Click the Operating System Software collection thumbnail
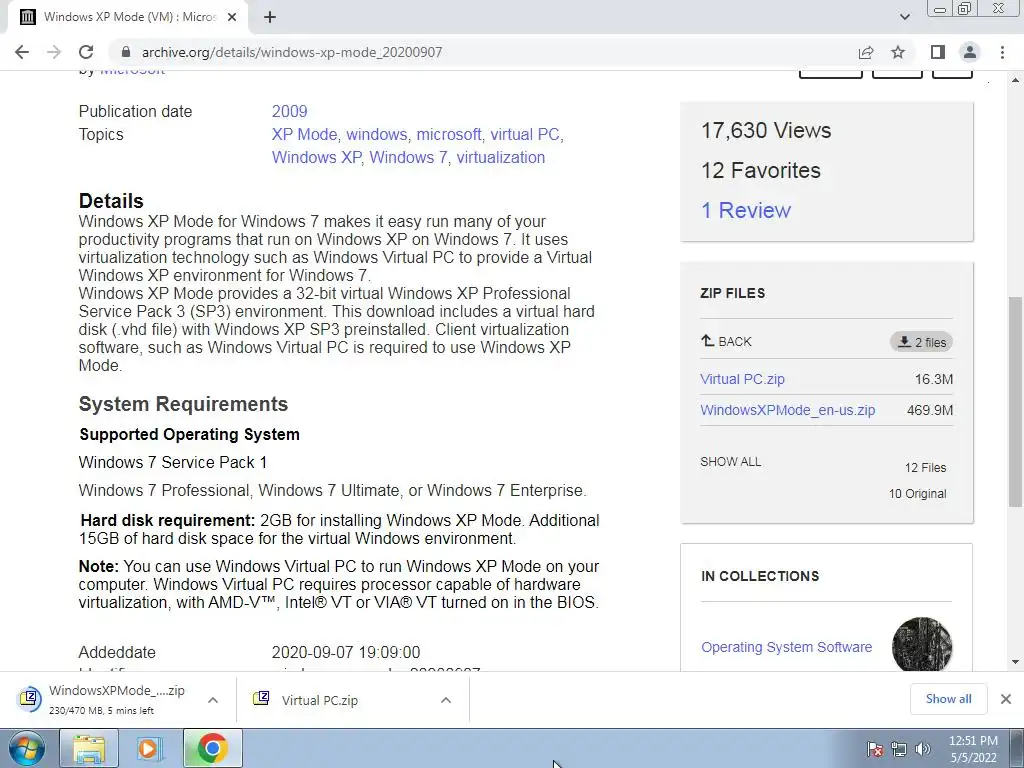The height and width of the screenshot is (768, 1024). point(922,645)
